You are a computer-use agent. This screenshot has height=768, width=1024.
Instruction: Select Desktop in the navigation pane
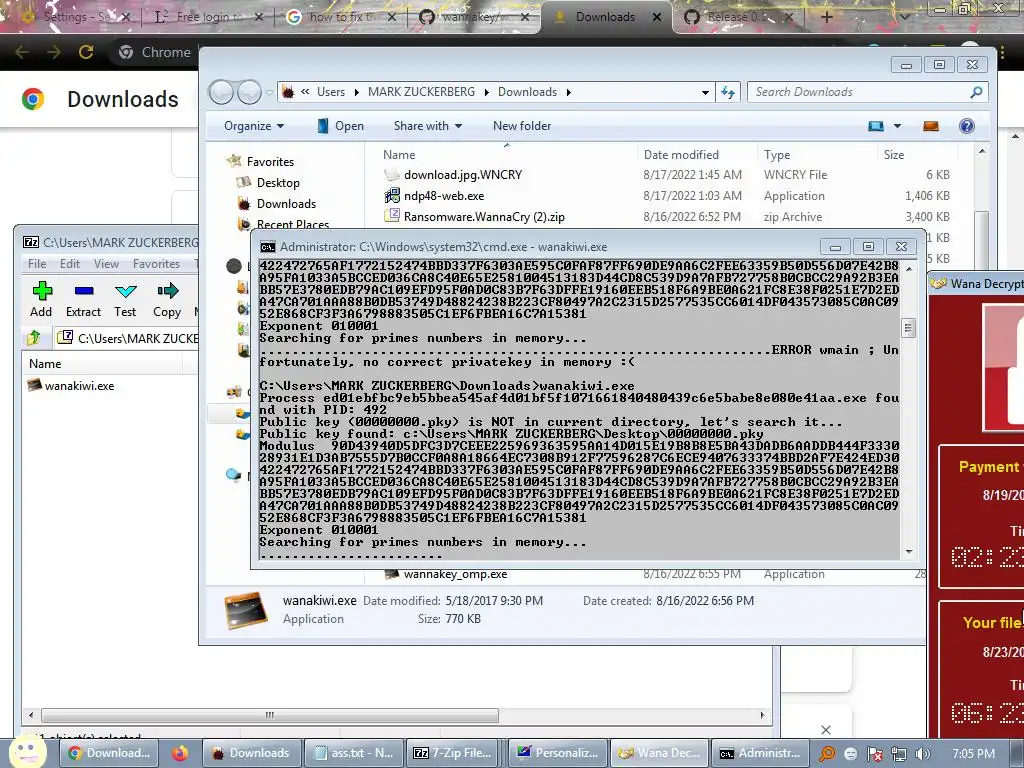point(278,183)
